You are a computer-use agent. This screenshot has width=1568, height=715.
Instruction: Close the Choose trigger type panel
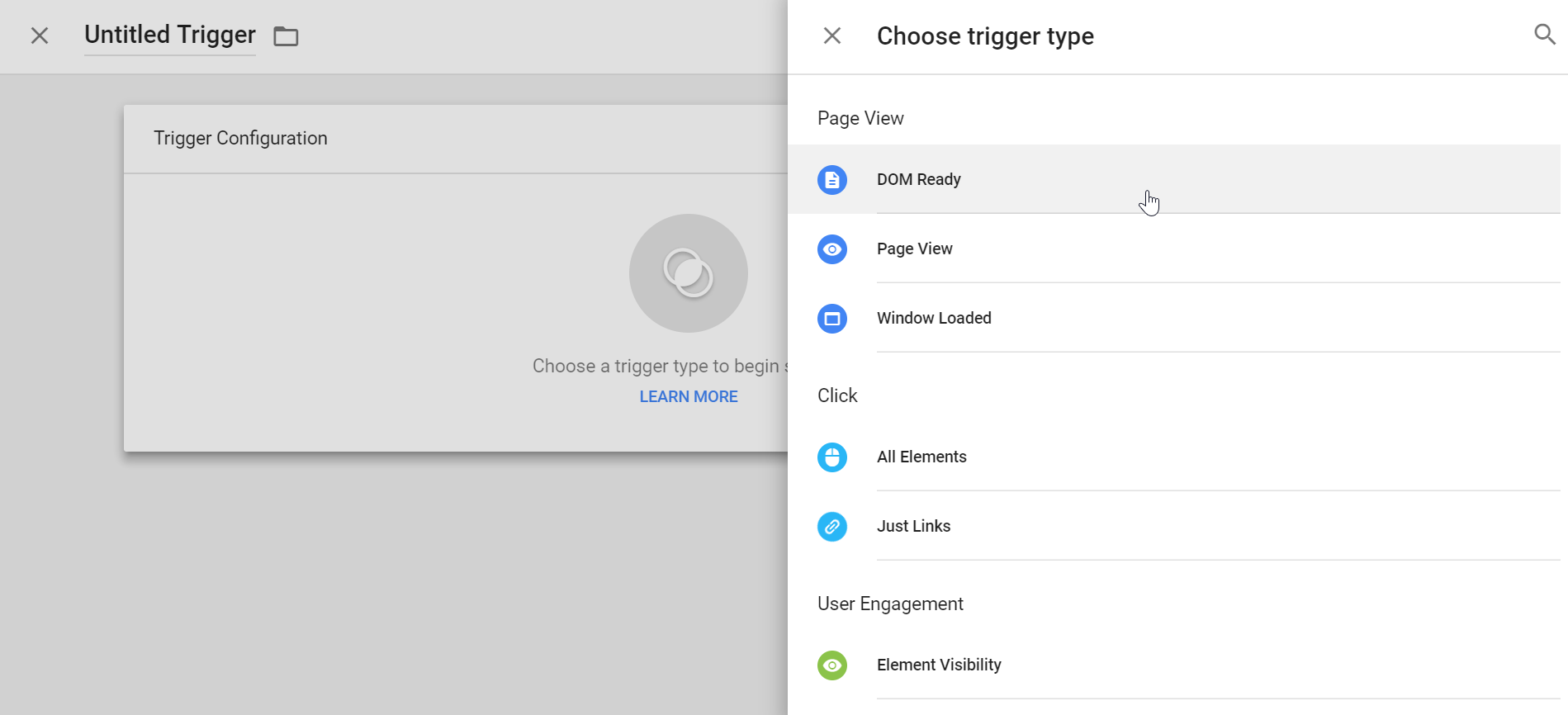[x=831, y=36]
